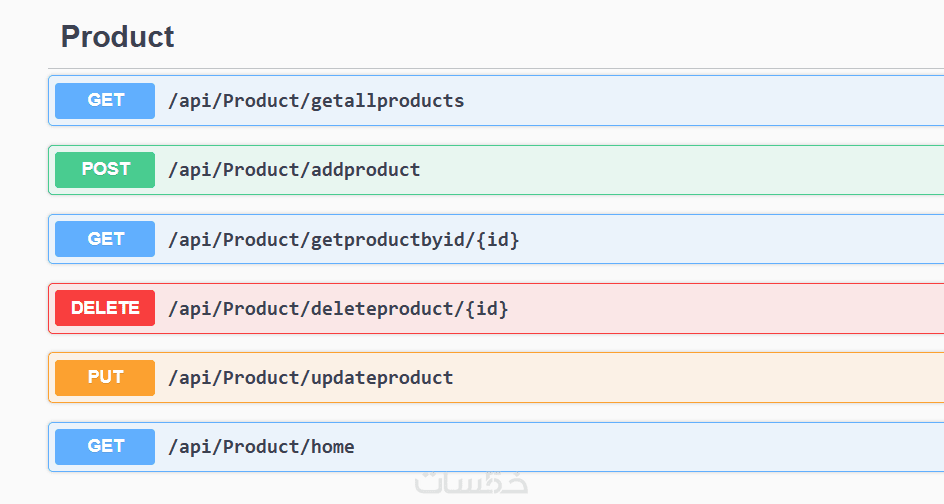Open the blue getallproducts operation row

pyautogui.click(x=700, y=101)
